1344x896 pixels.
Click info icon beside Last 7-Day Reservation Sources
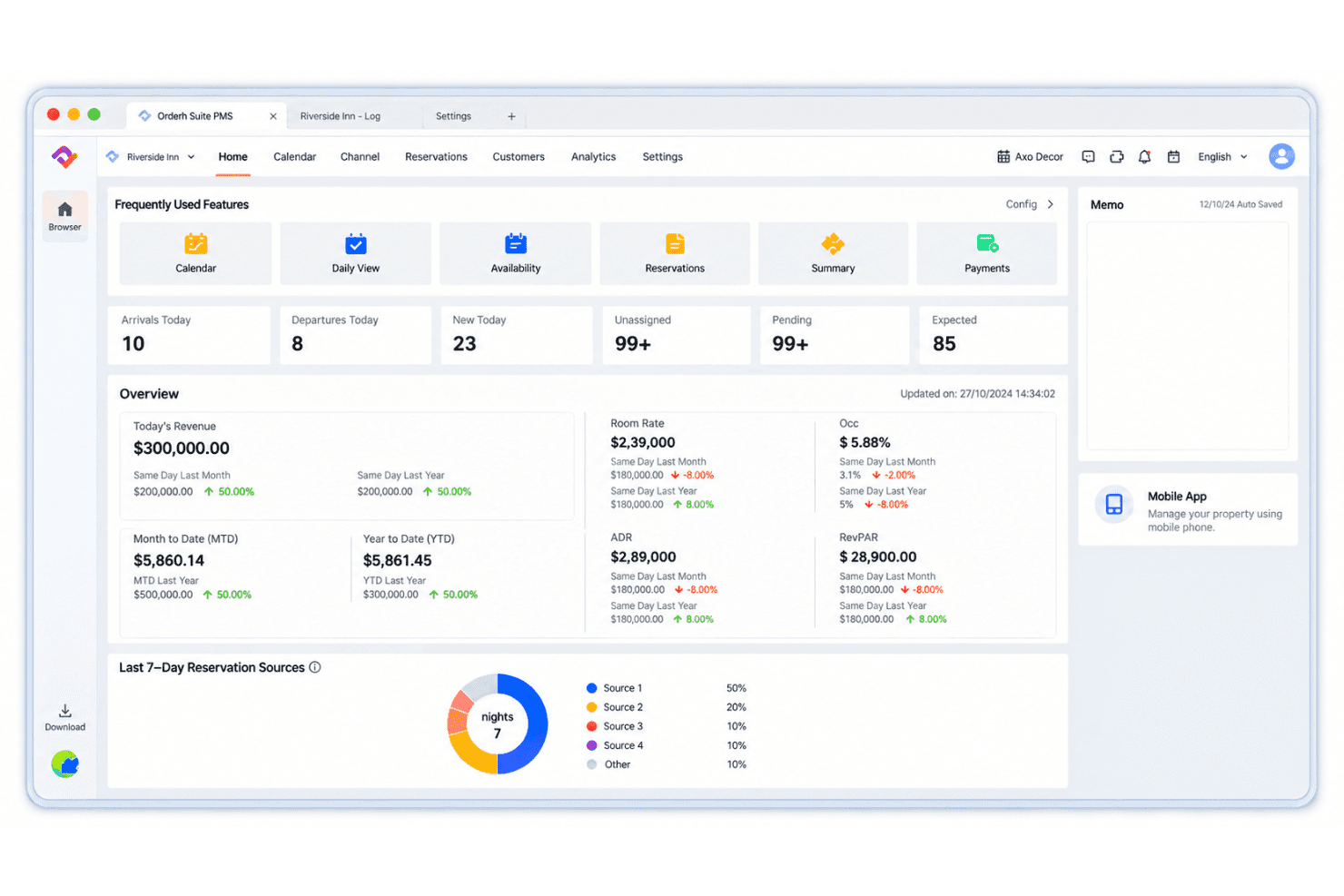(x=315, y=667)
